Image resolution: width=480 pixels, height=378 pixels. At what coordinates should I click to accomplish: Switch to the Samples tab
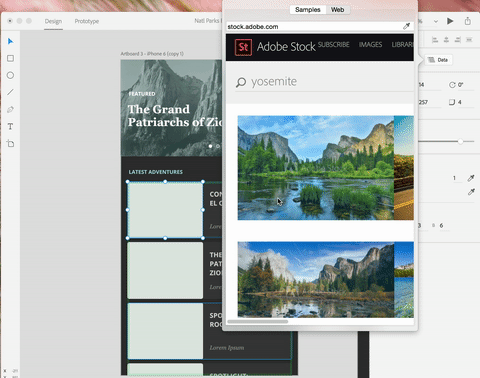click(308, 10)
